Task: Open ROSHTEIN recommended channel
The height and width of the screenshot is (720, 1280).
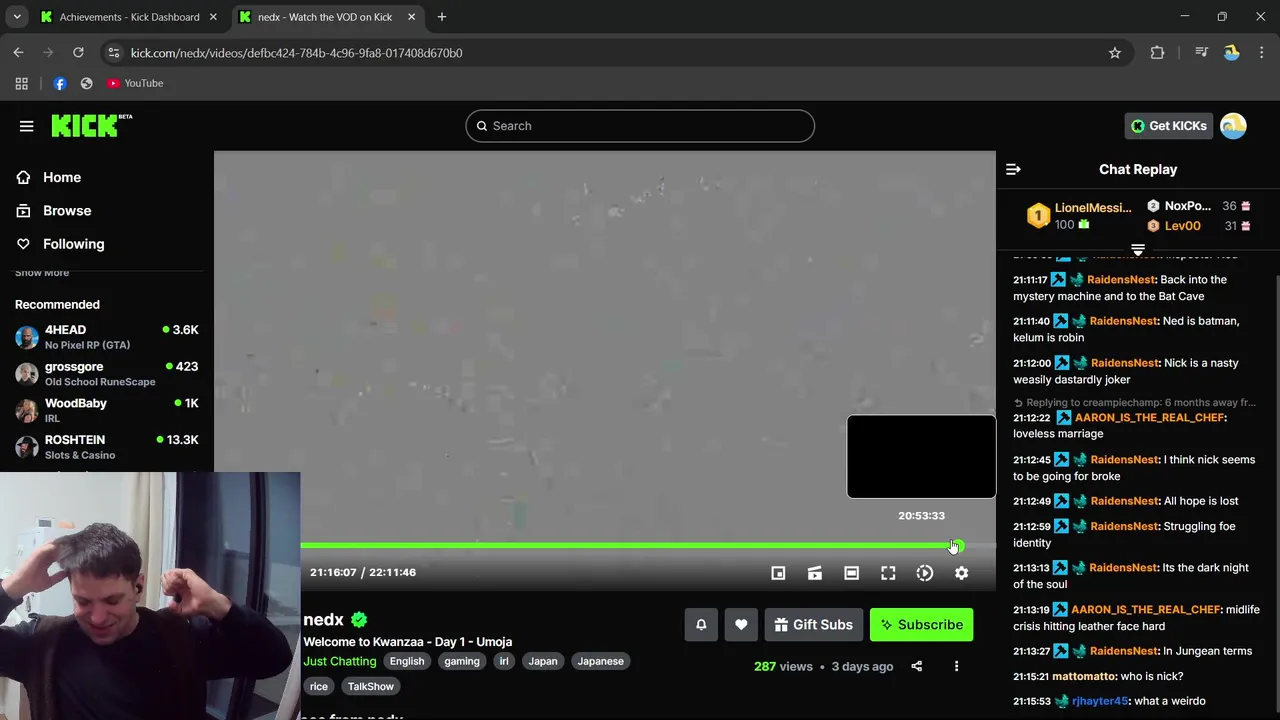Action: (107, 447)
